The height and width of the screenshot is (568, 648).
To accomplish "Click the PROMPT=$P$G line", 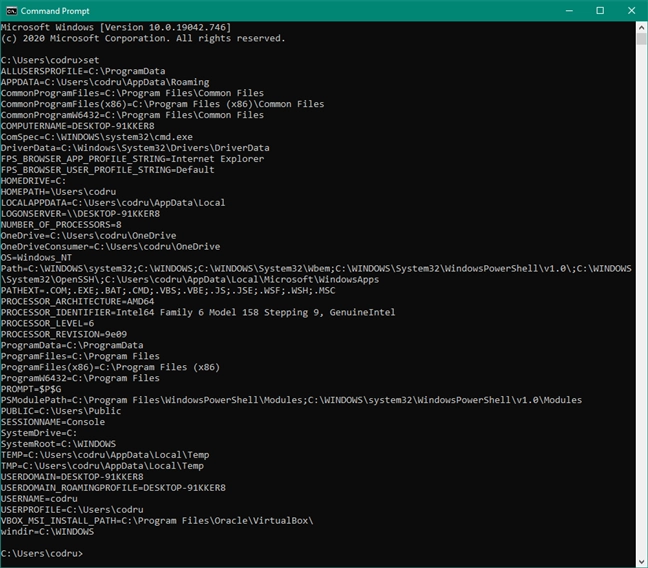I will [x=31, y=389].
